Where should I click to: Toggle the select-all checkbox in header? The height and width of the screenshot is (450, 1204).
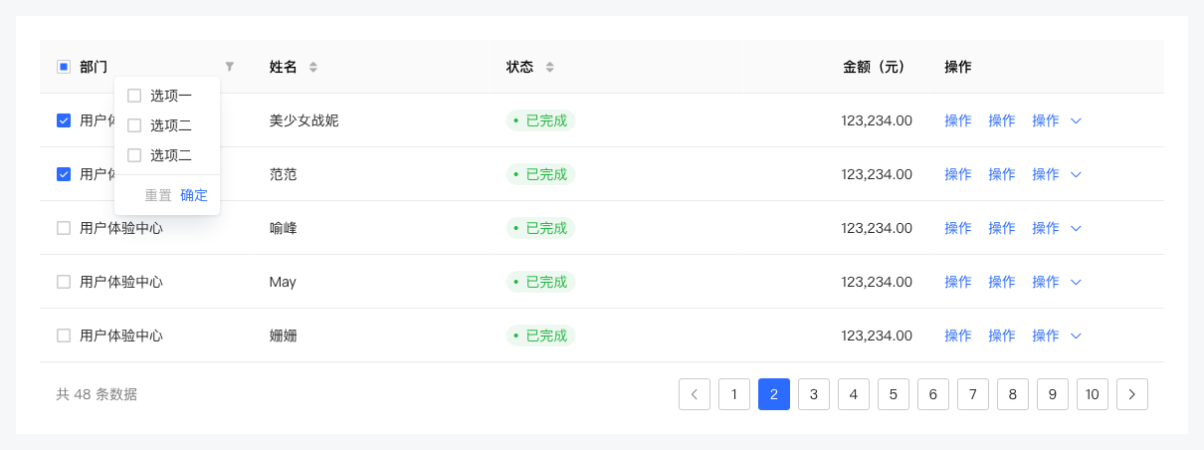[63, 67]
